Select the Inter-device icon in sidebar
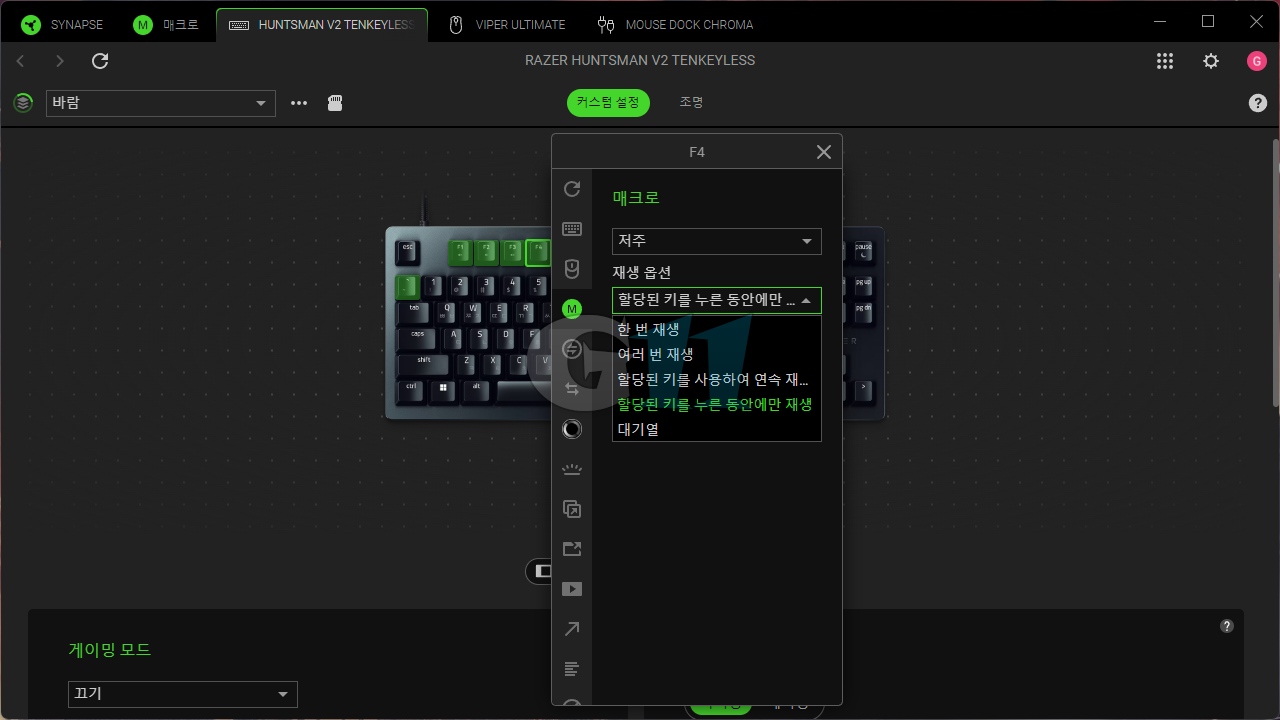This screenshot has width=1280, height=720. tap(572, 349)
